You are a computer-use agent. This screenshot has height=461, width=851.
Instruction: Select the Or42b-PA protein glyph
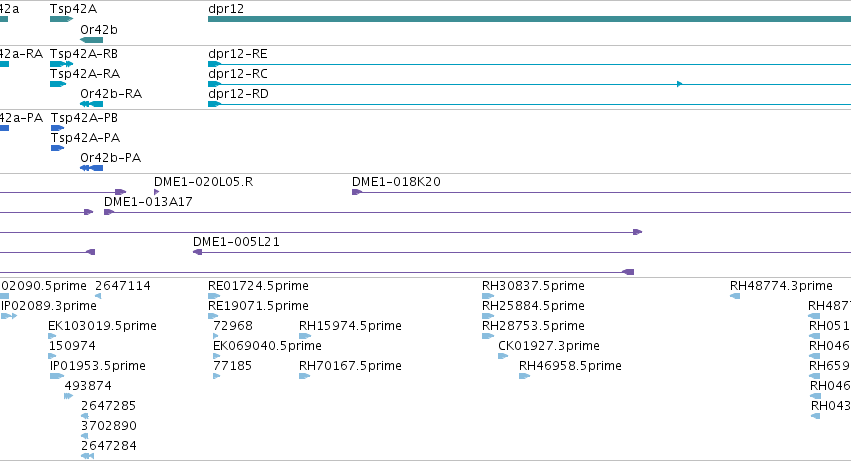pos(91,168)
